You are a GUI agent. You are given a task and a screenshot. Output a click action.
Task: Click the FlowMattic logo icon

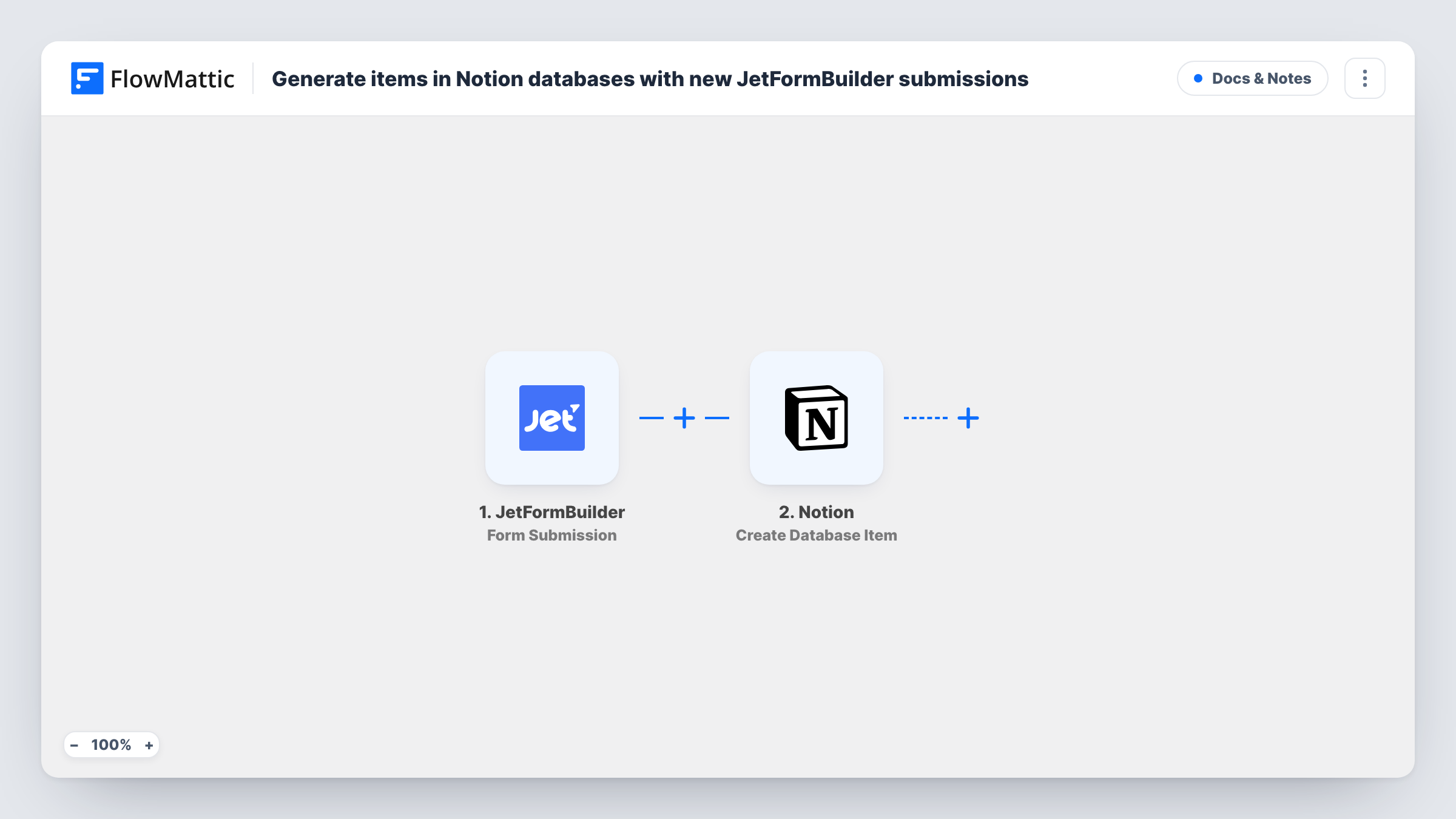pos(87,78)
